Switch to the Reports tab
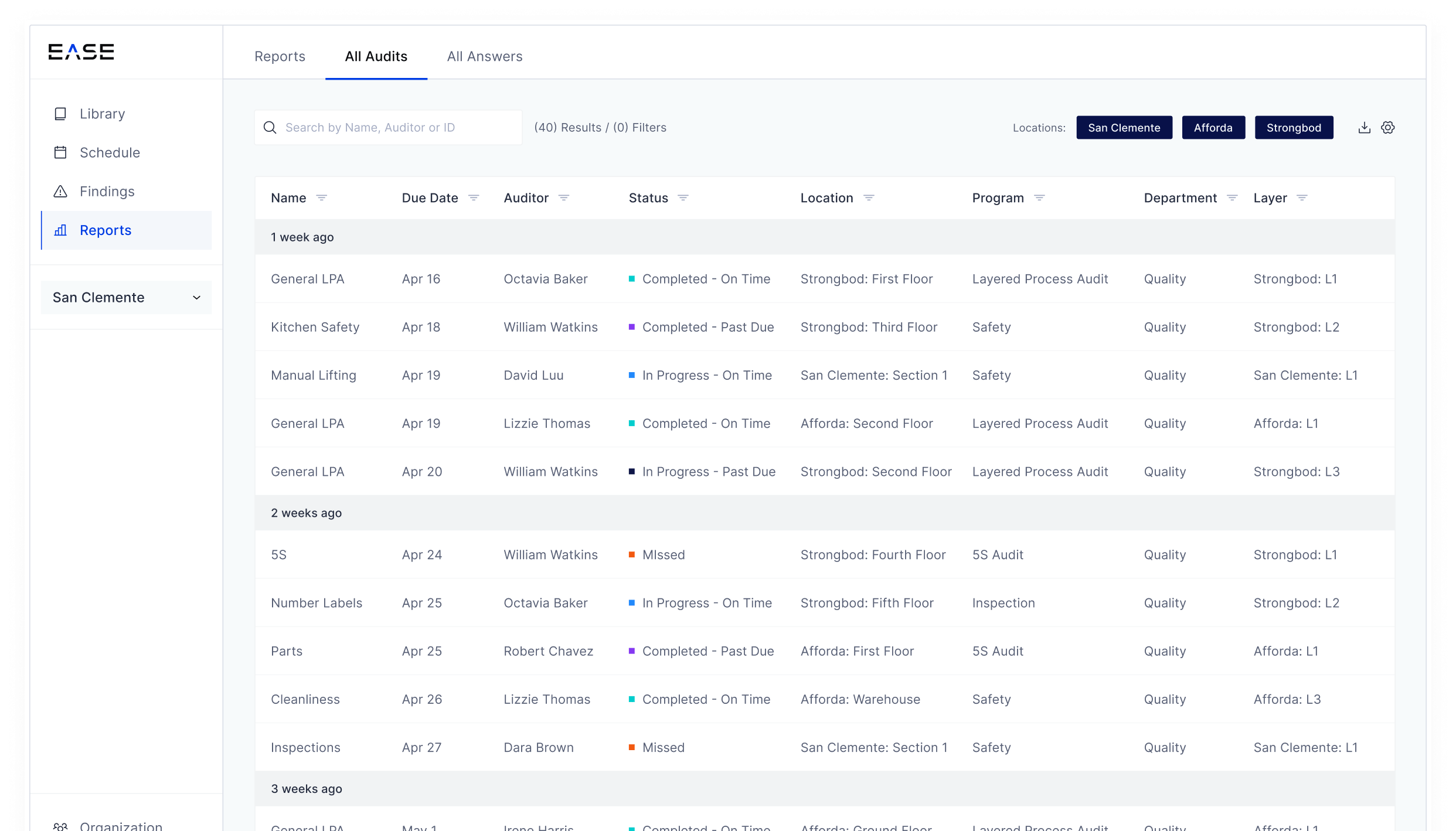The image size is (1456, 831). [x=280, y=56]
